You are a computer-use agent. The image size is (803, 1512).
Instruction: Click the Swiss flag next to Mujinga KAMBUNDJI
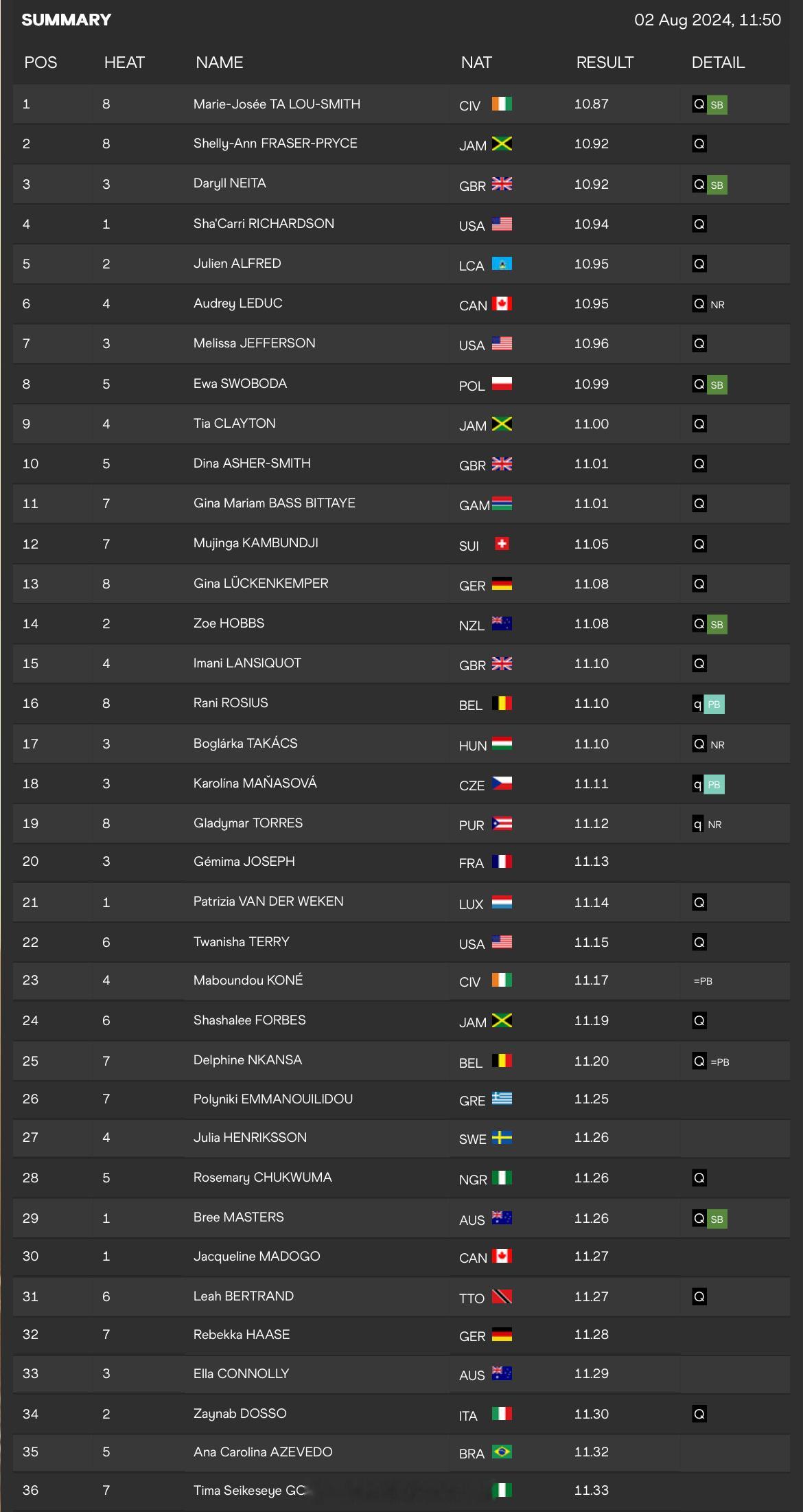pos(502,544)
